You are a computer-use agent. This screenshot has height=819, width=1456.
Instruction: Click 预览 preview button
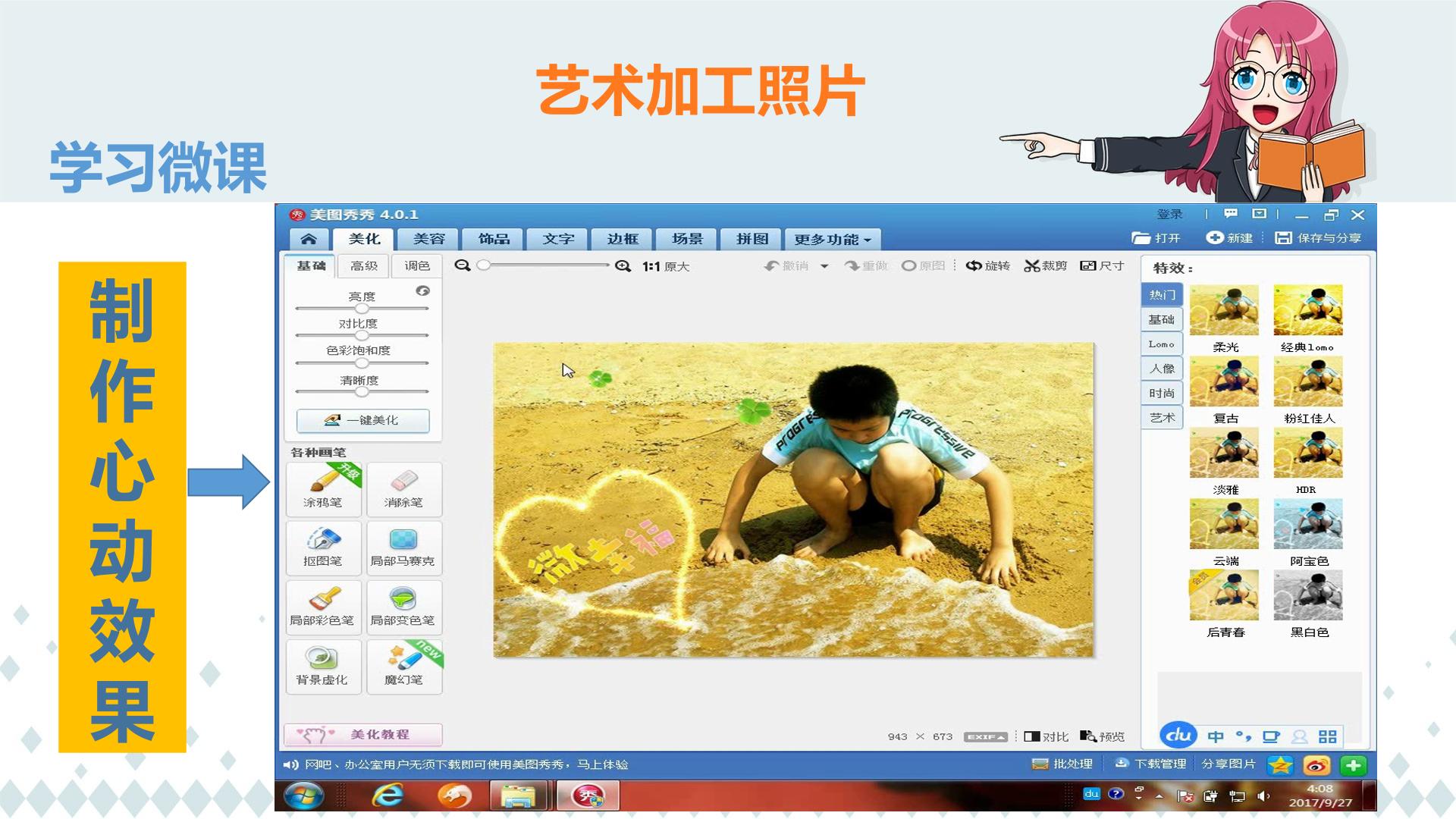coord(1103,736)
